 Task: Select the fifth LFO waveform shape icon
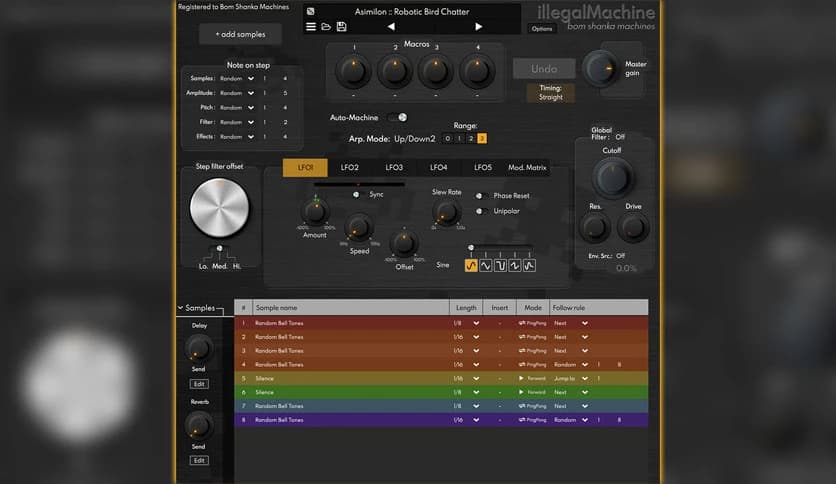pyautogui.click(x=529, y=265)
